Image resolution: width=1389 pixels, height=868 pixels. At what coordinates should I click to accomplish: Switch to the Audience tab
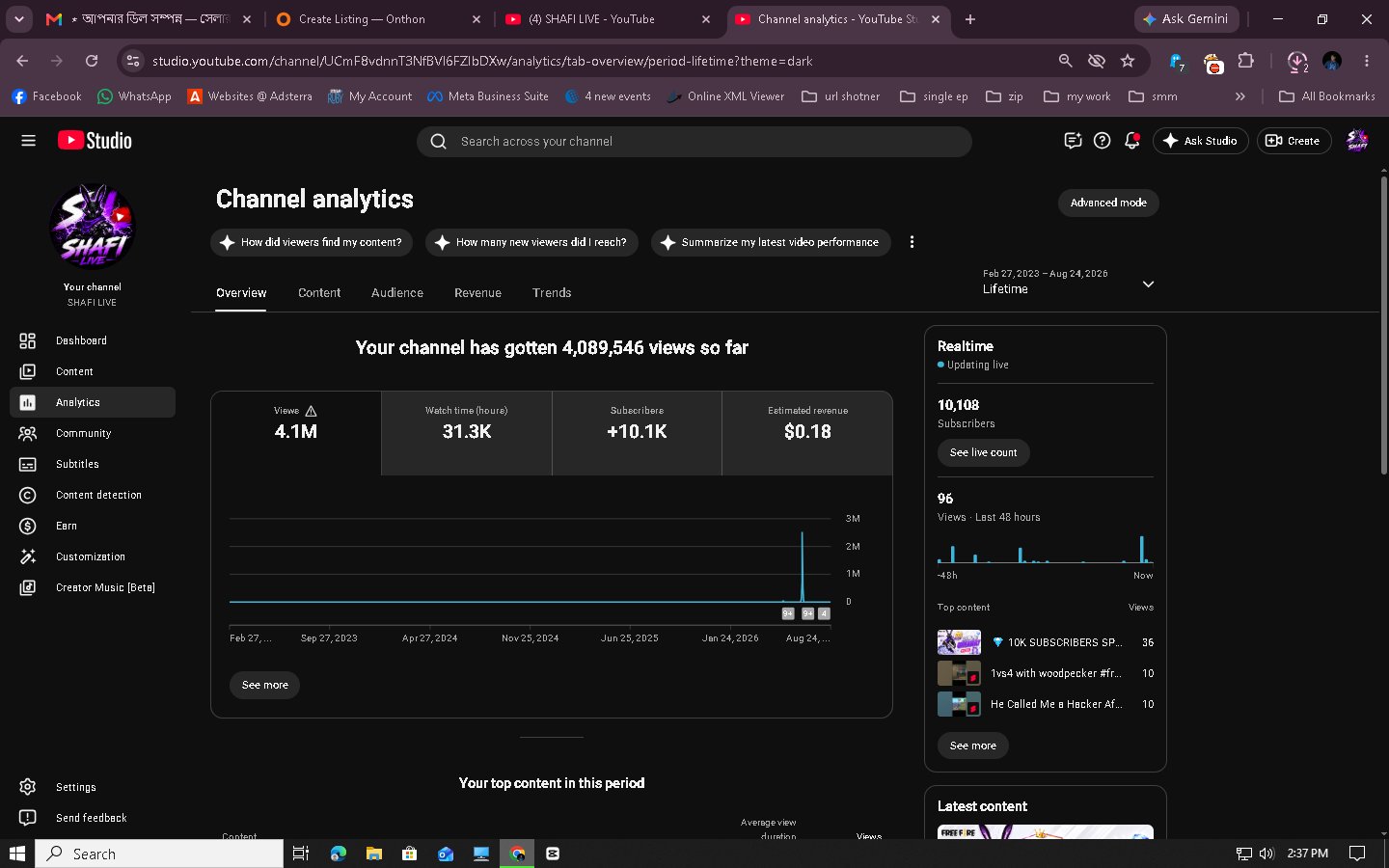(397, 293)
